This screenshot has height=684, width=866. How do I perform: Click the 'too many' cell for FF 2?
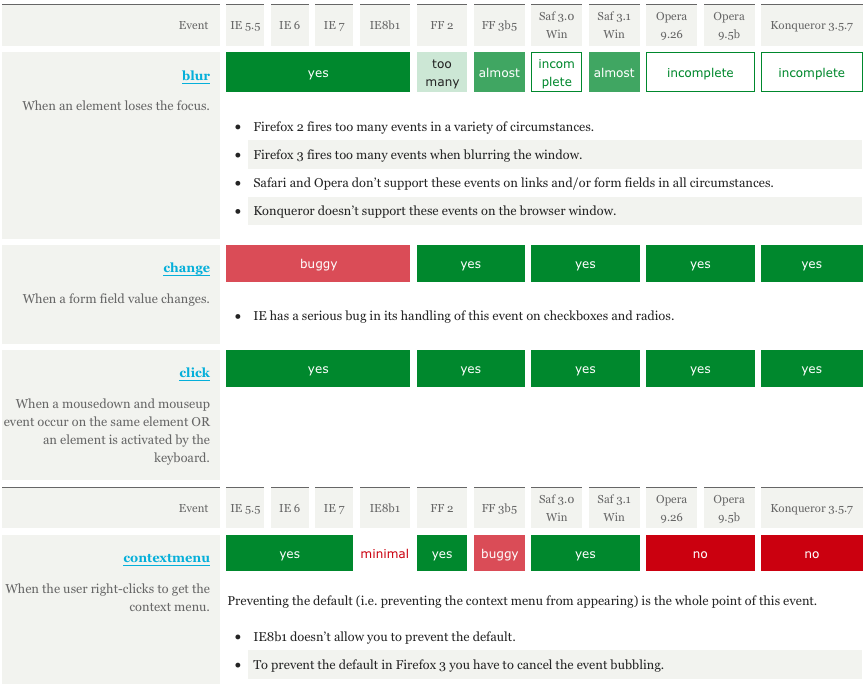click(x=441, y=72)
